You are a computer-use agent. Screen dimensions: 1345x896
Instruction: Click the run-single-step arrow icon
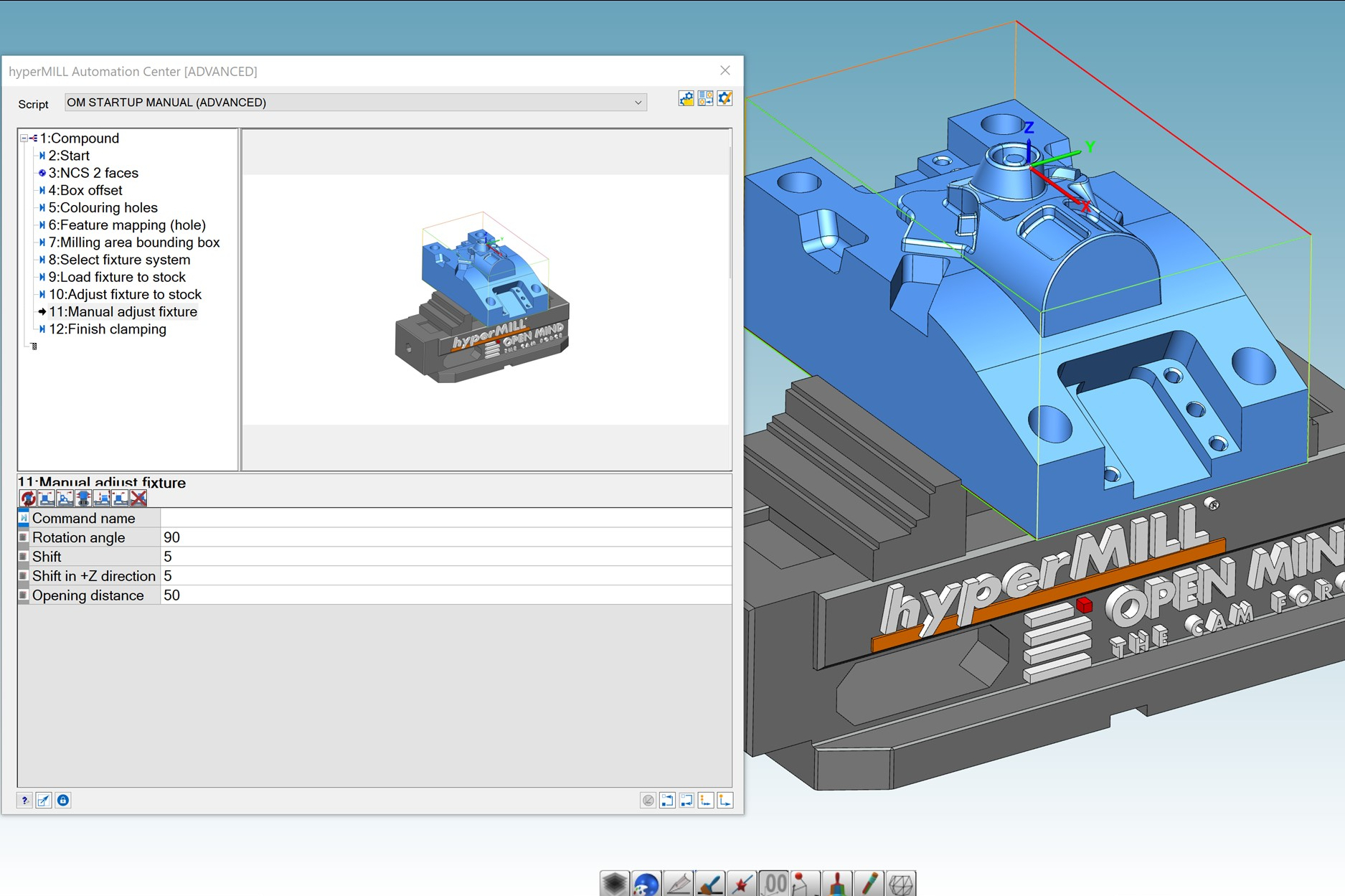725,800
